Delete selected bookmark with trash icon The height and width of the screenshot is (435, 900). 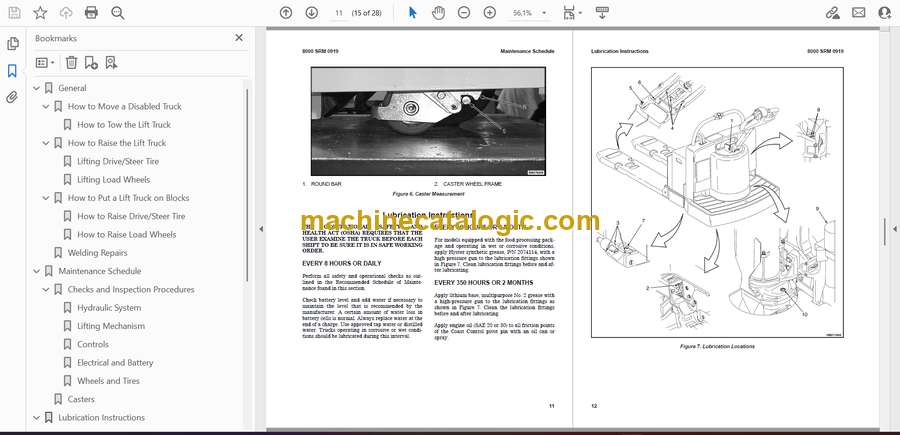[x=71, y=63]
